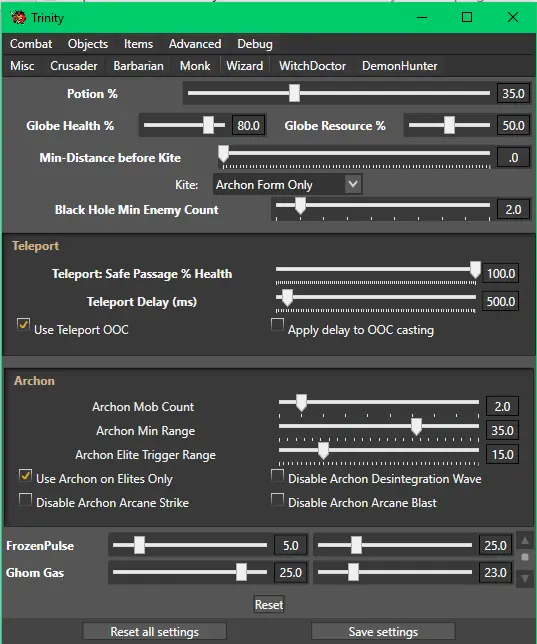Click the Potion % slider handle
This screenshot has height=644, width=537.
pos(294,93)
